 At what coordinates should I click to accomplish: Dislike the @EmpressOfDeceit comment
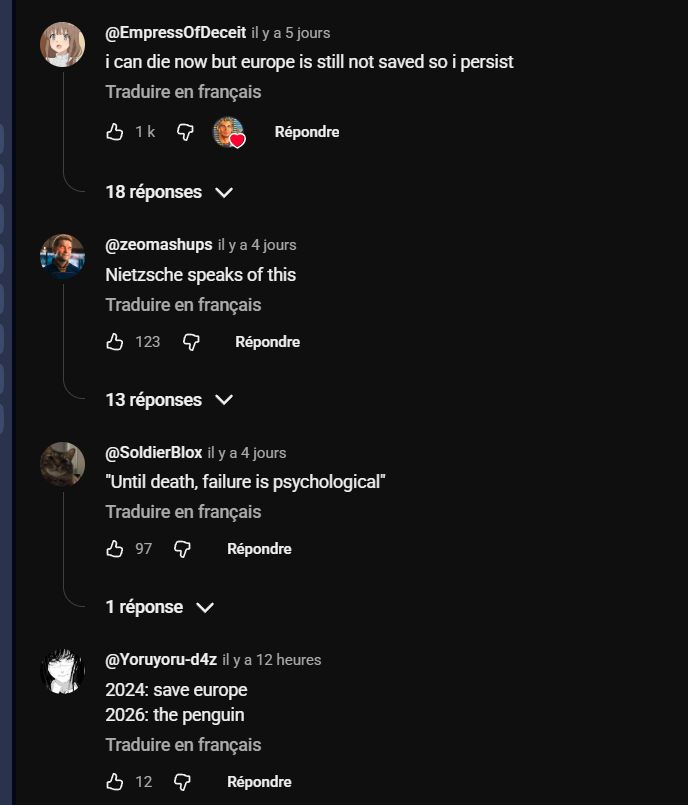[185, 132]
